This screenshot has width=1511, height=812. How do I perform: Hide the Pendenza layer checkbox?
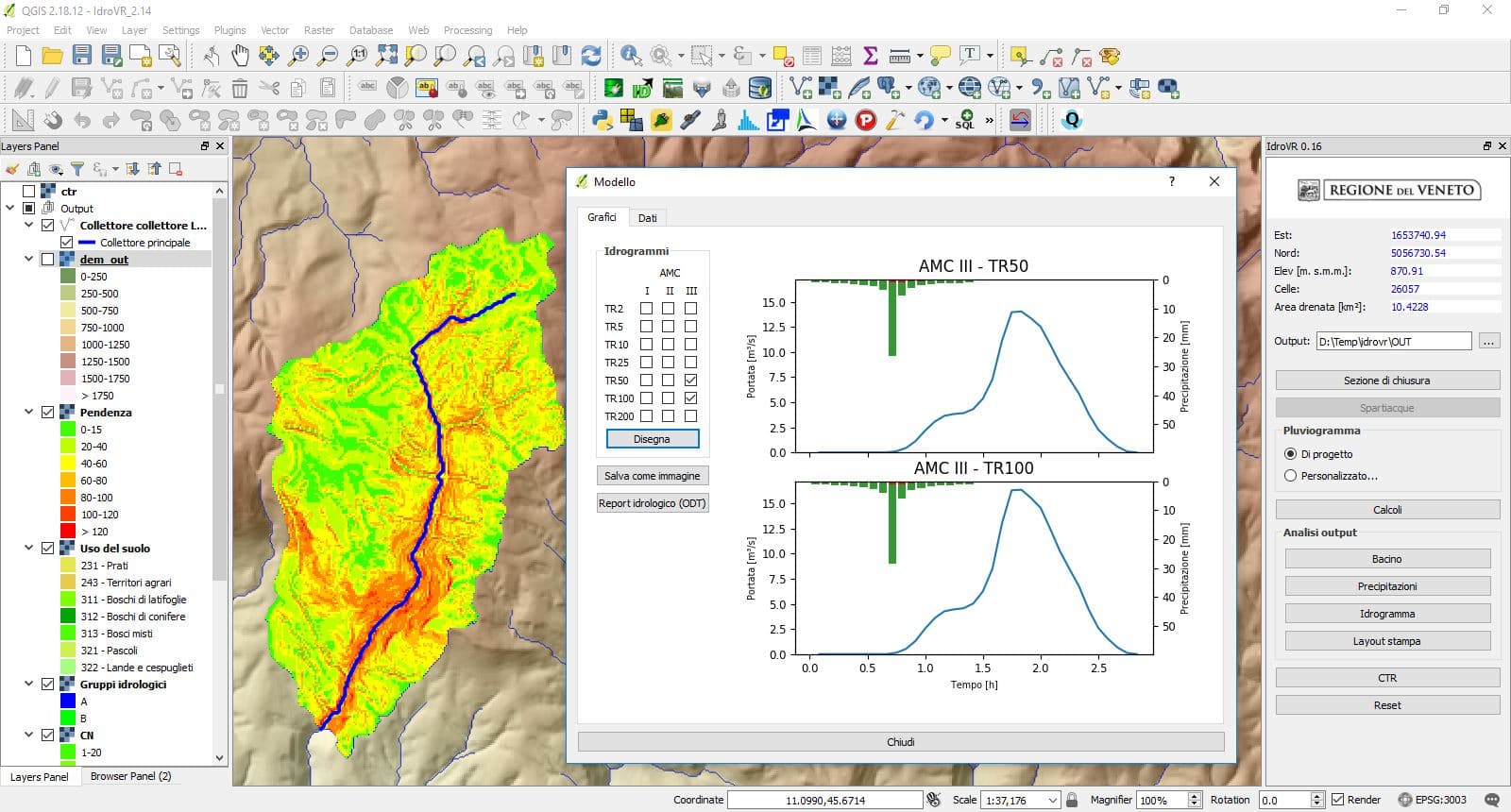(48, 413)
